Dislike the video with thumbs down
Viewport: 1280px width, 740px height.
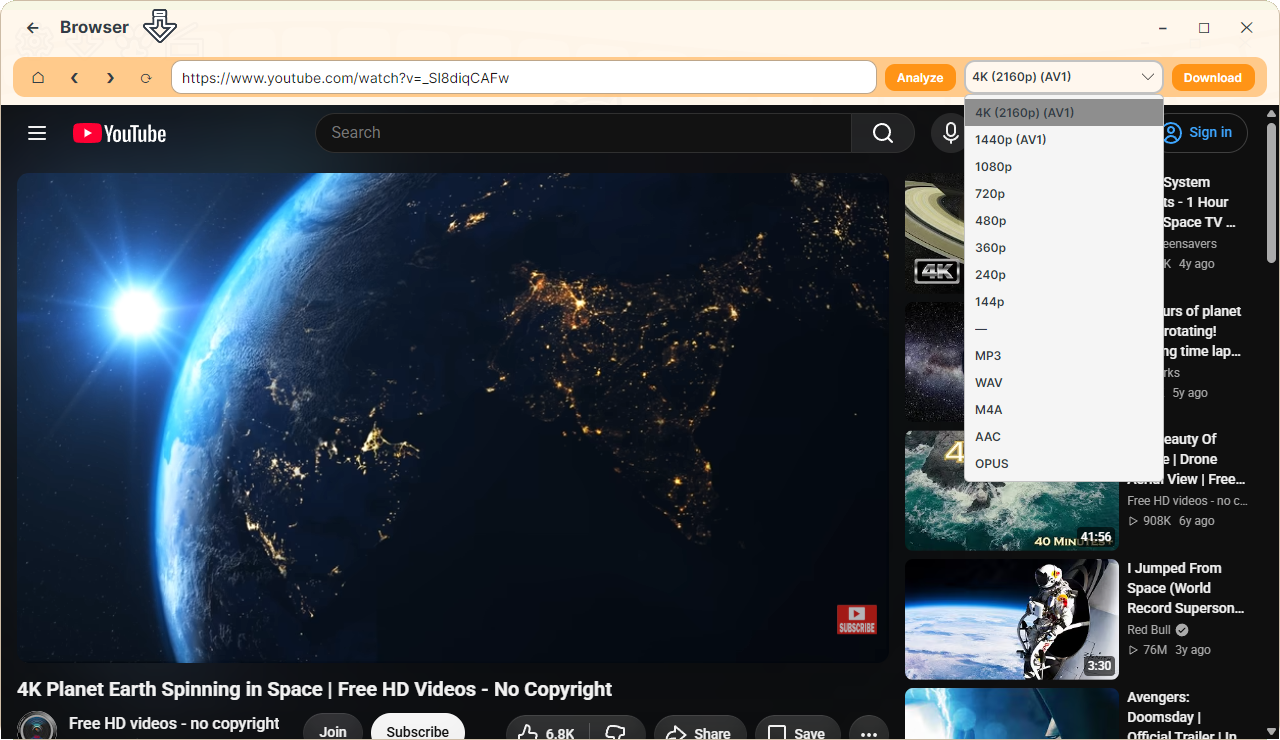[617, 732]
